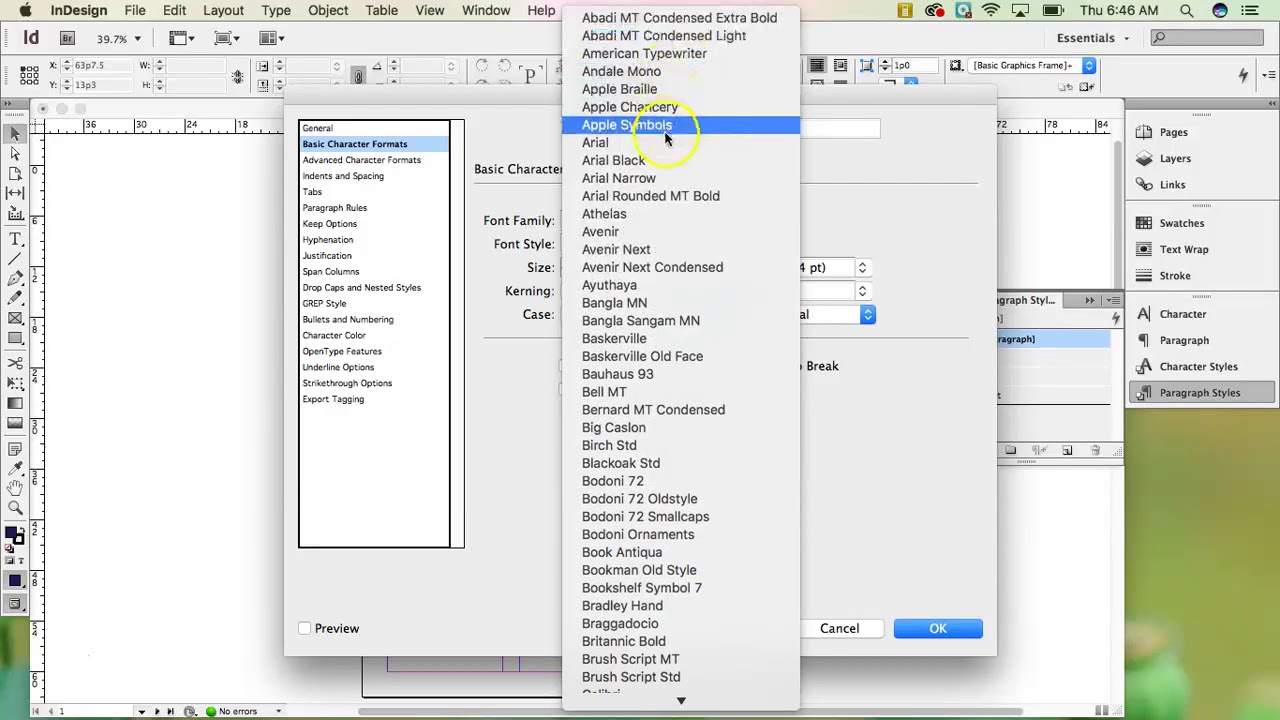Open the Case dropdown in the dialog
1280x720 pixels.
click(867, 314)
